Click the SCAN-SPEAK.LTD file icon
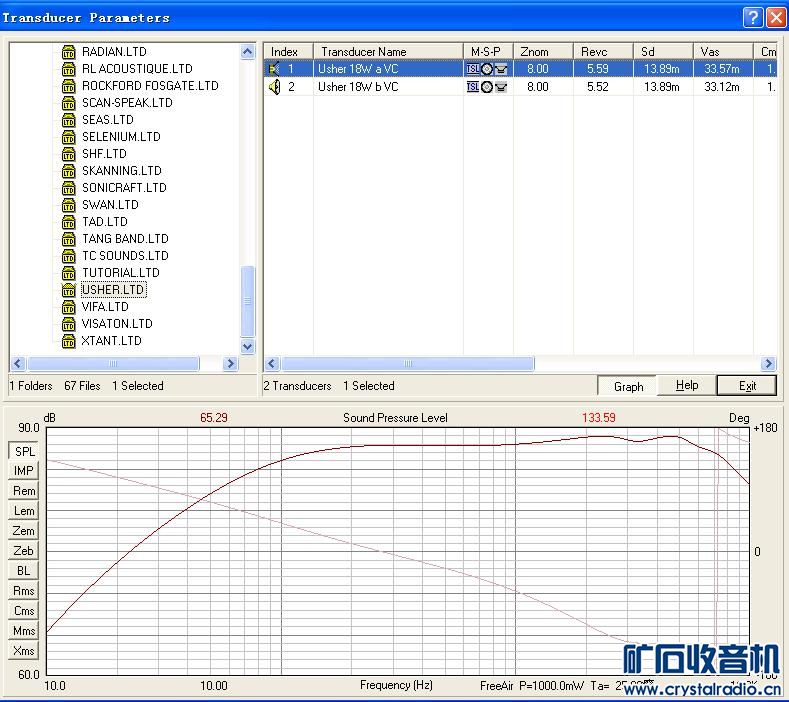This screenshot has width=789, height=702. (x=68, y=103)
